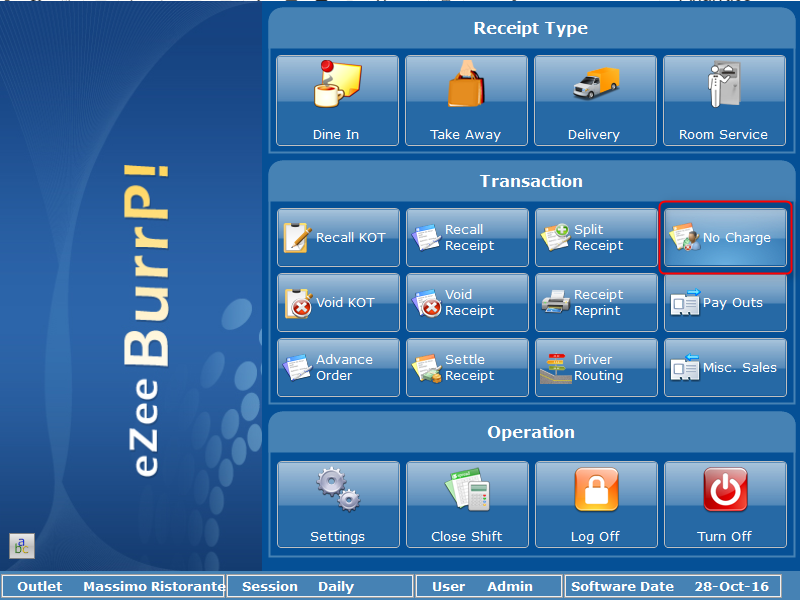Click the Operation section header
Viewport: 800px width, 600px height.
(x=531, y=433)
